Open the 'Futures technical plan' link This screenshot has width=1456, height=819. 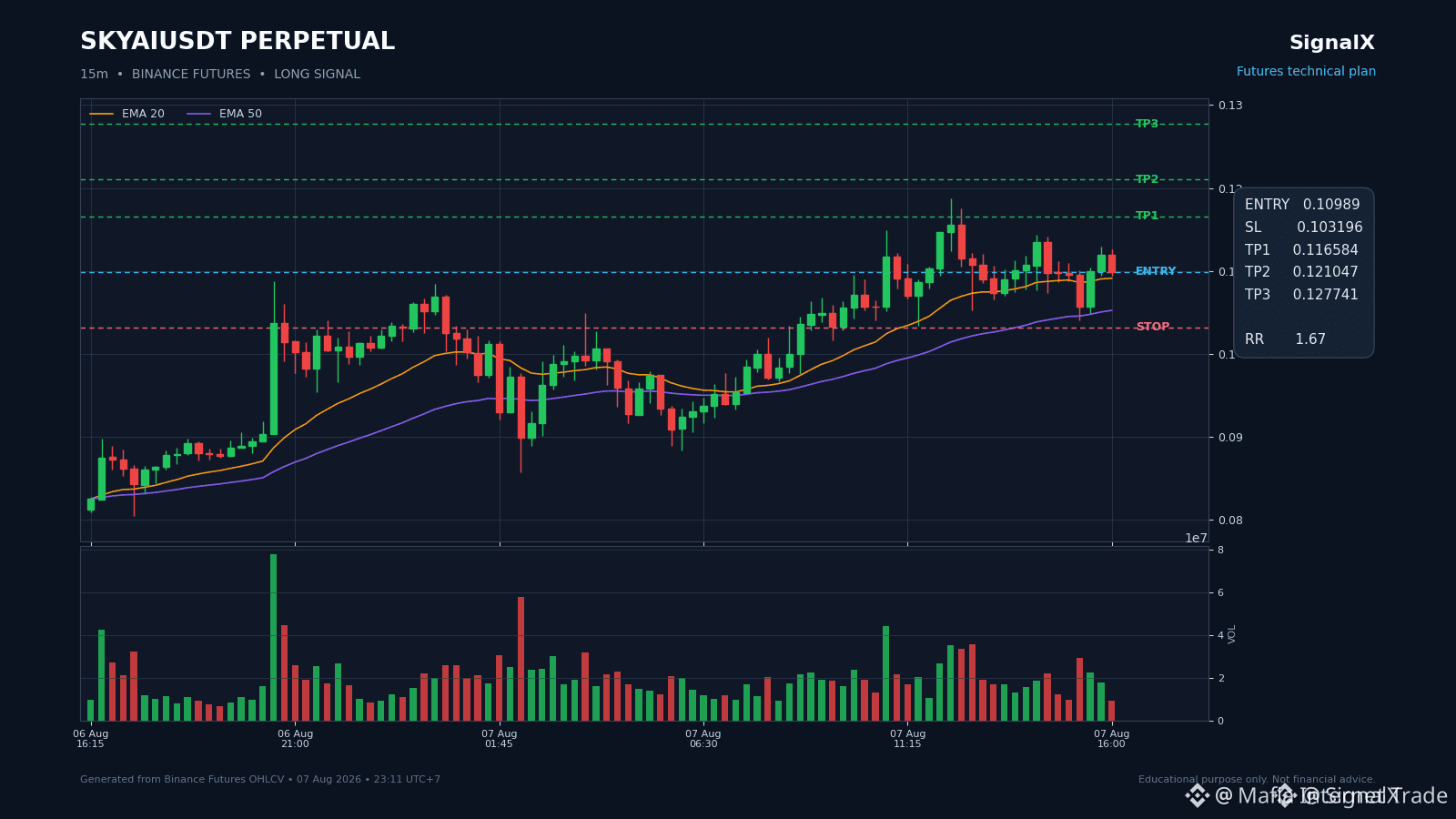pyautogui.click(x=1306, y=72)
